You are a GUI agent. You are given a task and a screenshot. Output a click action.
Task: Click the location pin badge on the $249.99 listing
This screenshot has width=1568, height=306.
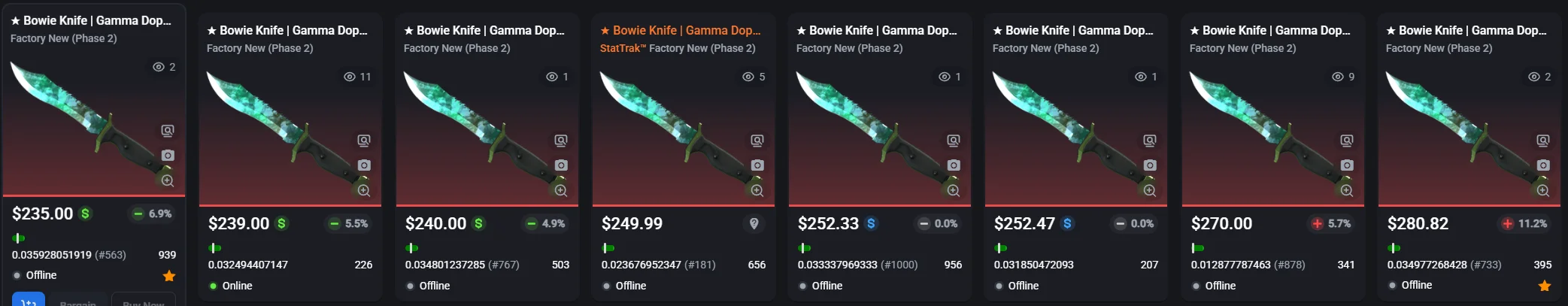[x=754, y=223]
